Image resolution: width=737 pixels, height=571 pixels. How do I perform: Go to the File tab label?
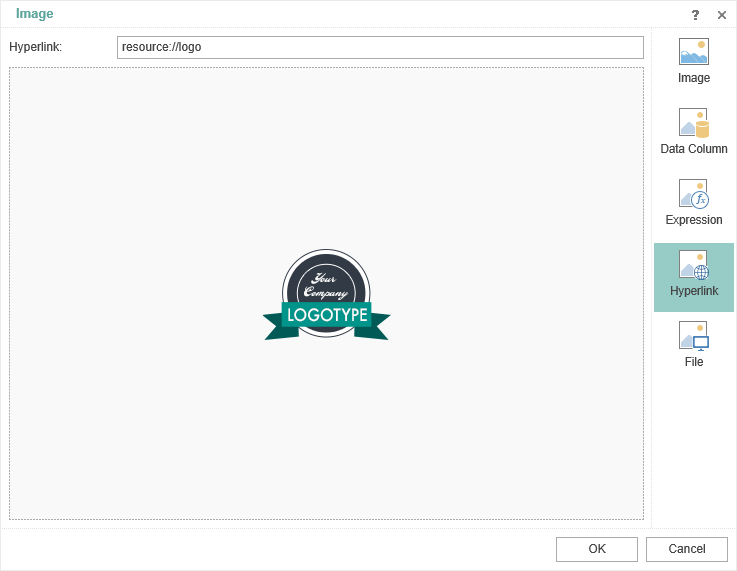click(x=693, y=362)
